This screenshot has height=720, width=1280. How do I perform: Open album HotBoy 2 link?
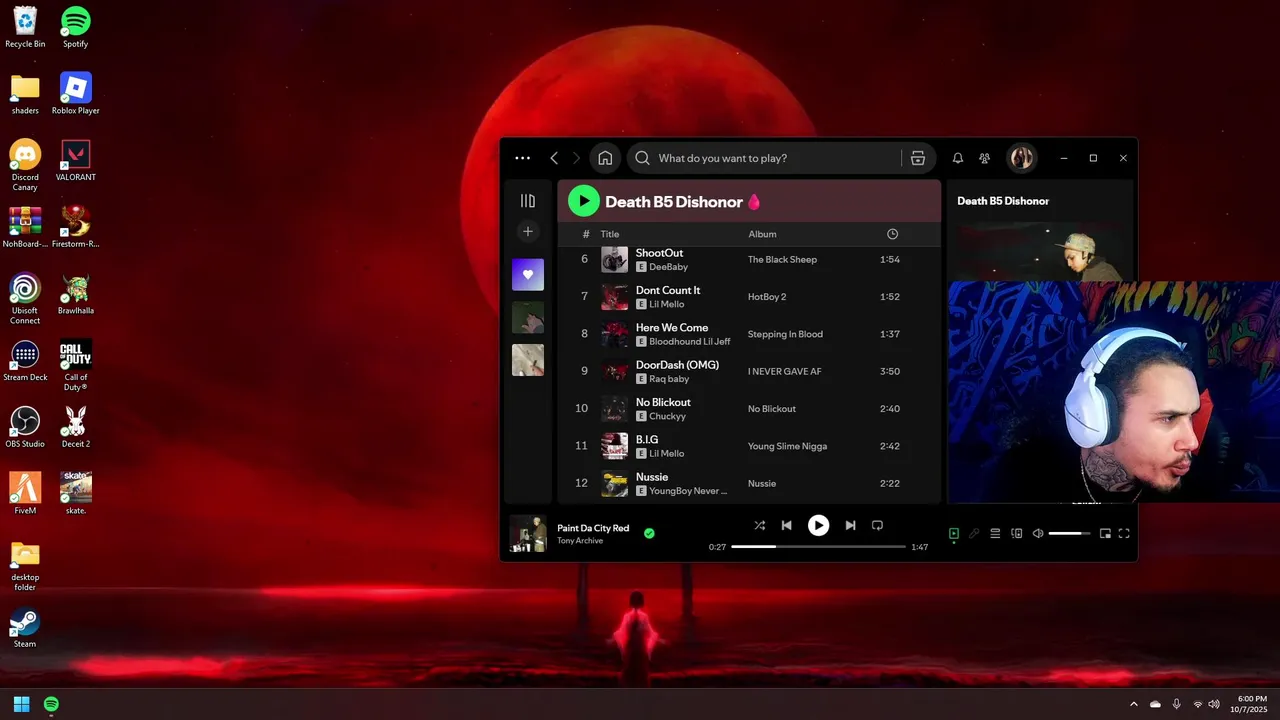point(767,297)
